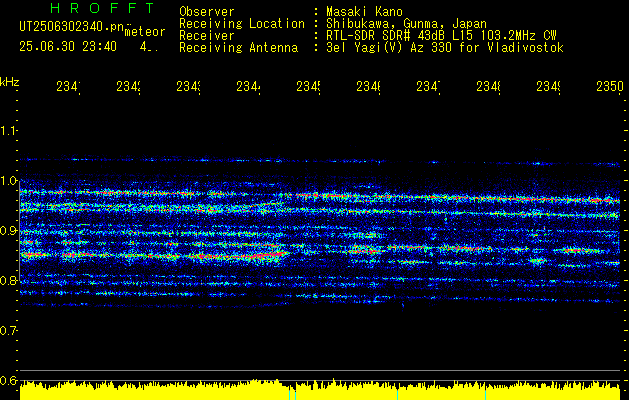Click the date 25.06.30 23:40

click(68, 47)
